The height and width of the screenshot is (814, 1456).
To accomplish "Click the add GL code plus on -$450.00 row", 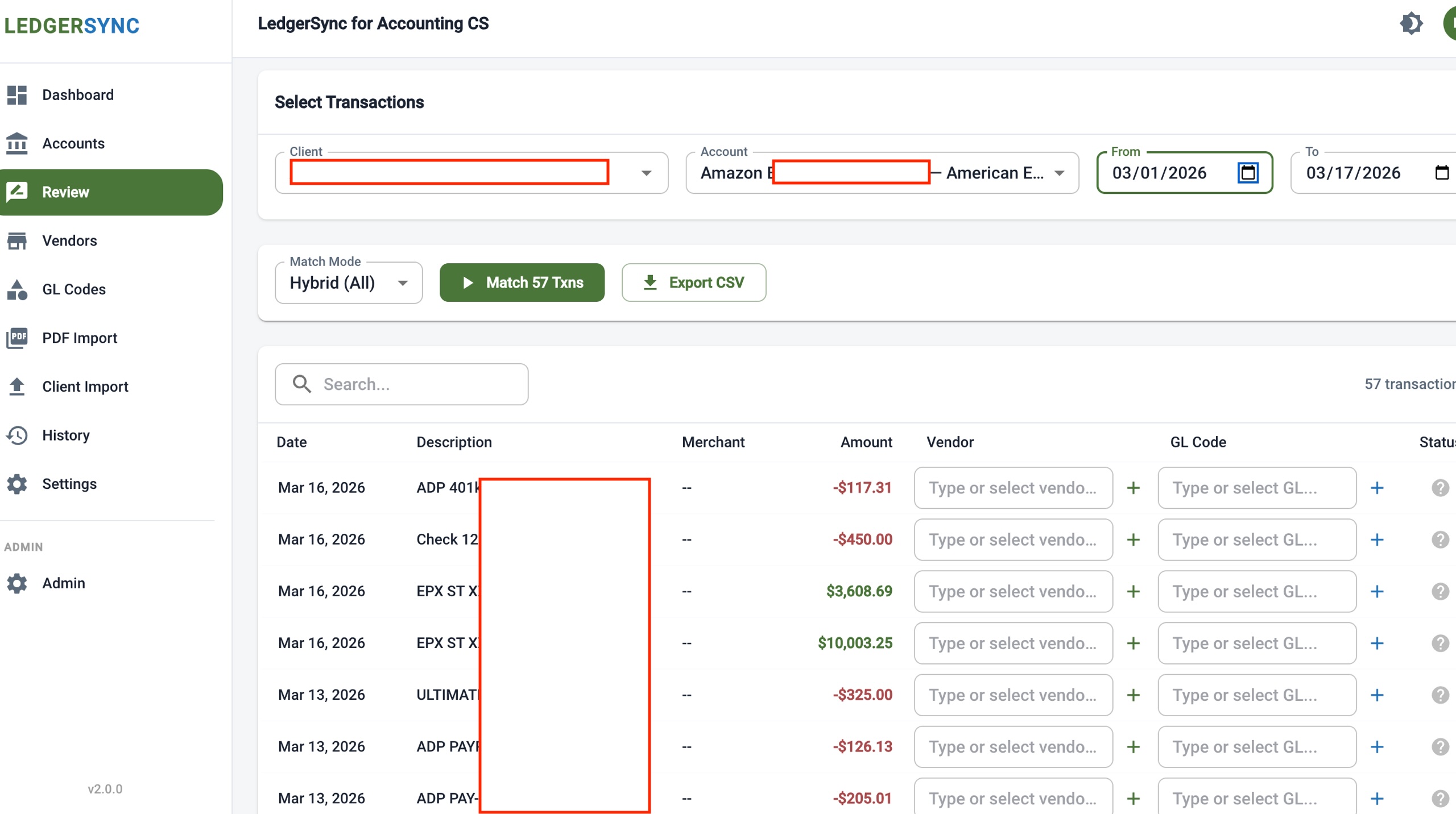I will pos(1377,539).
